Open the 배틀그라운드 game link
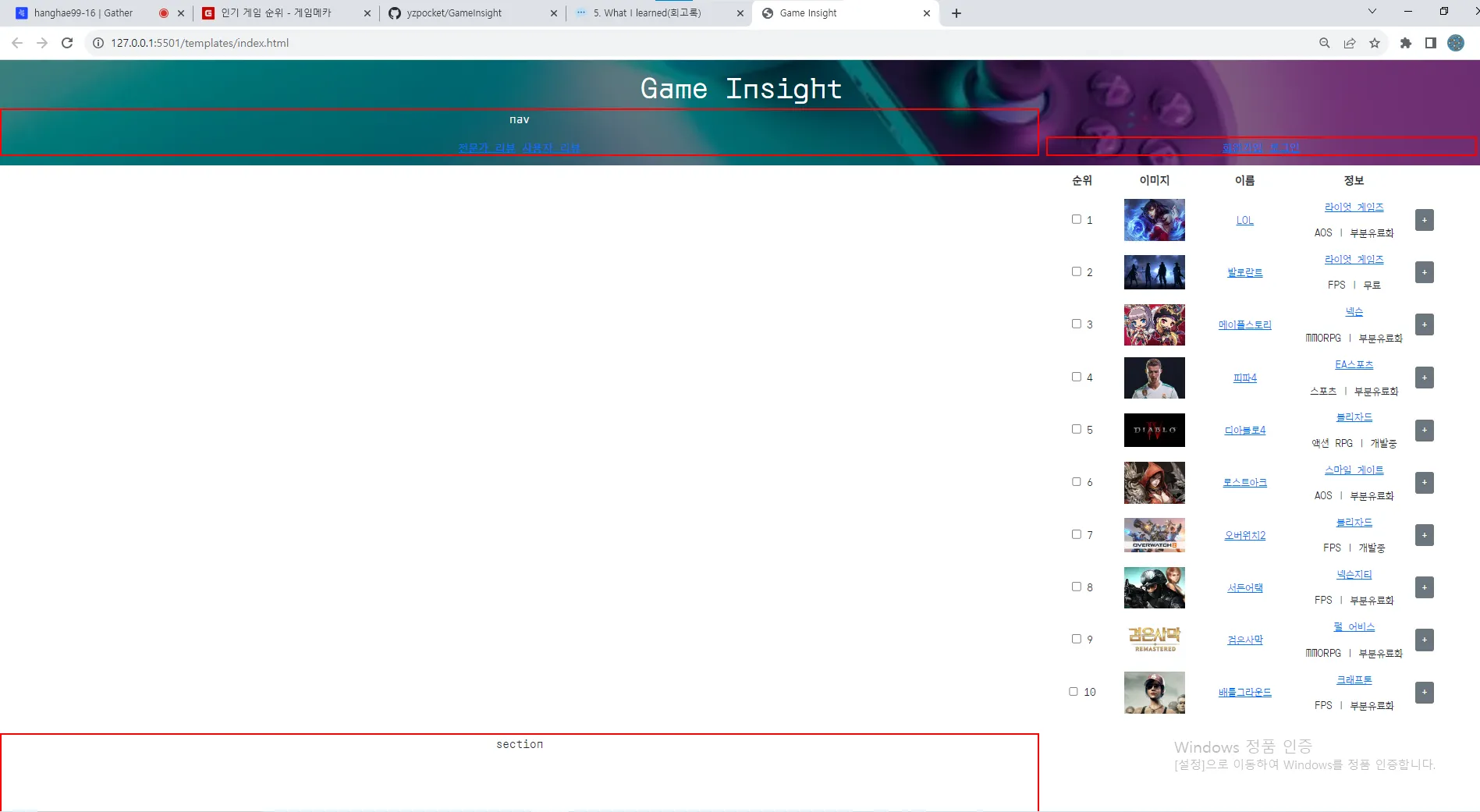1480x812 pixels. [x=1245, y=693]
